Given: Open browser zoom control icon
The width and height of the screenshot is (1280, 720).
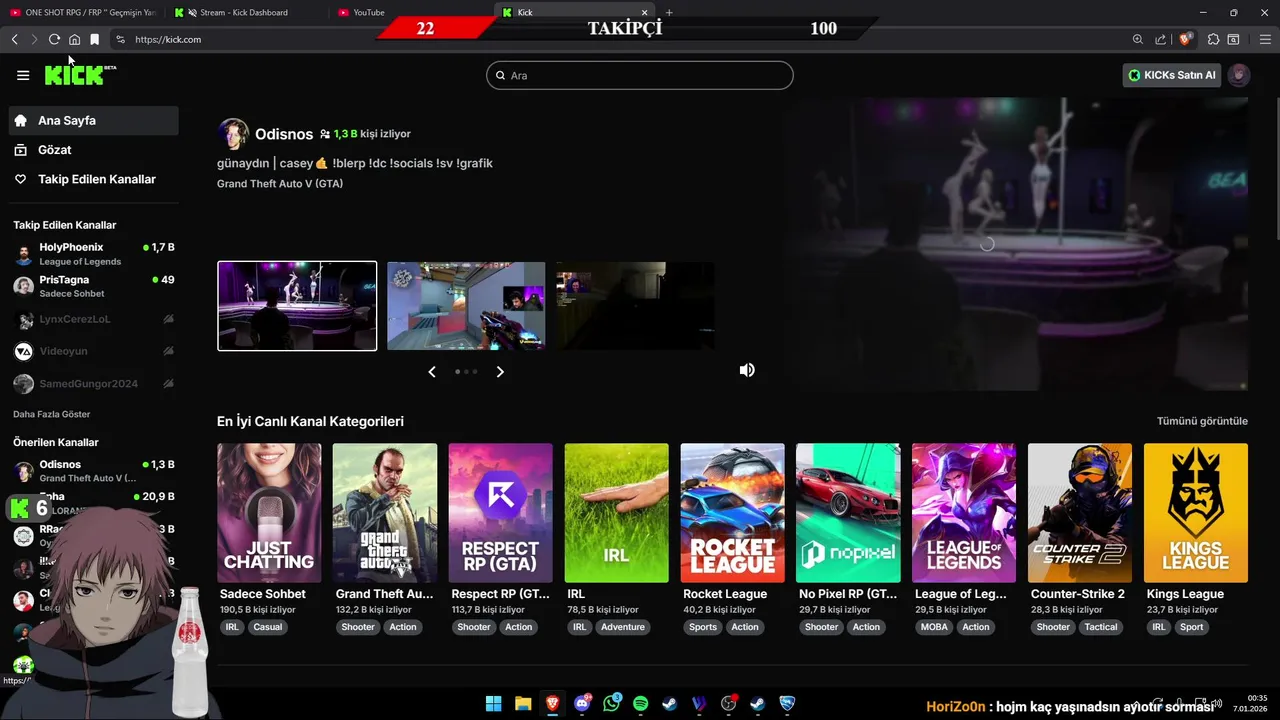Looking at the screenshot, I should (x=1138, y=39).
